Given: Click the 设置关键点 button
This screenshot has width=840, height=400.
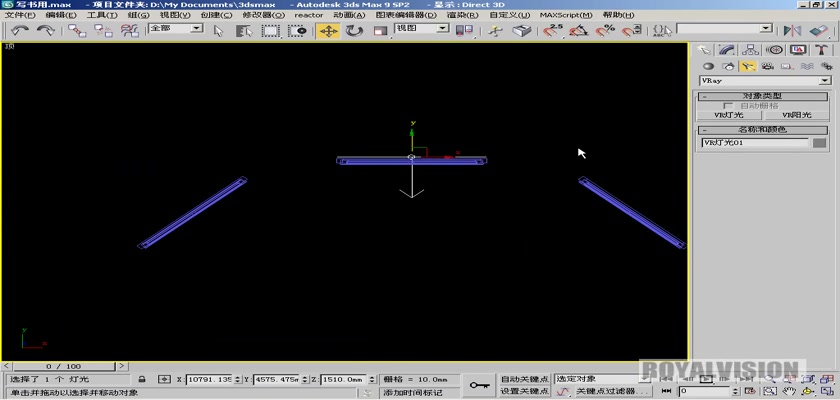Looking at the screenshot, I should click(x=524, y=391).
